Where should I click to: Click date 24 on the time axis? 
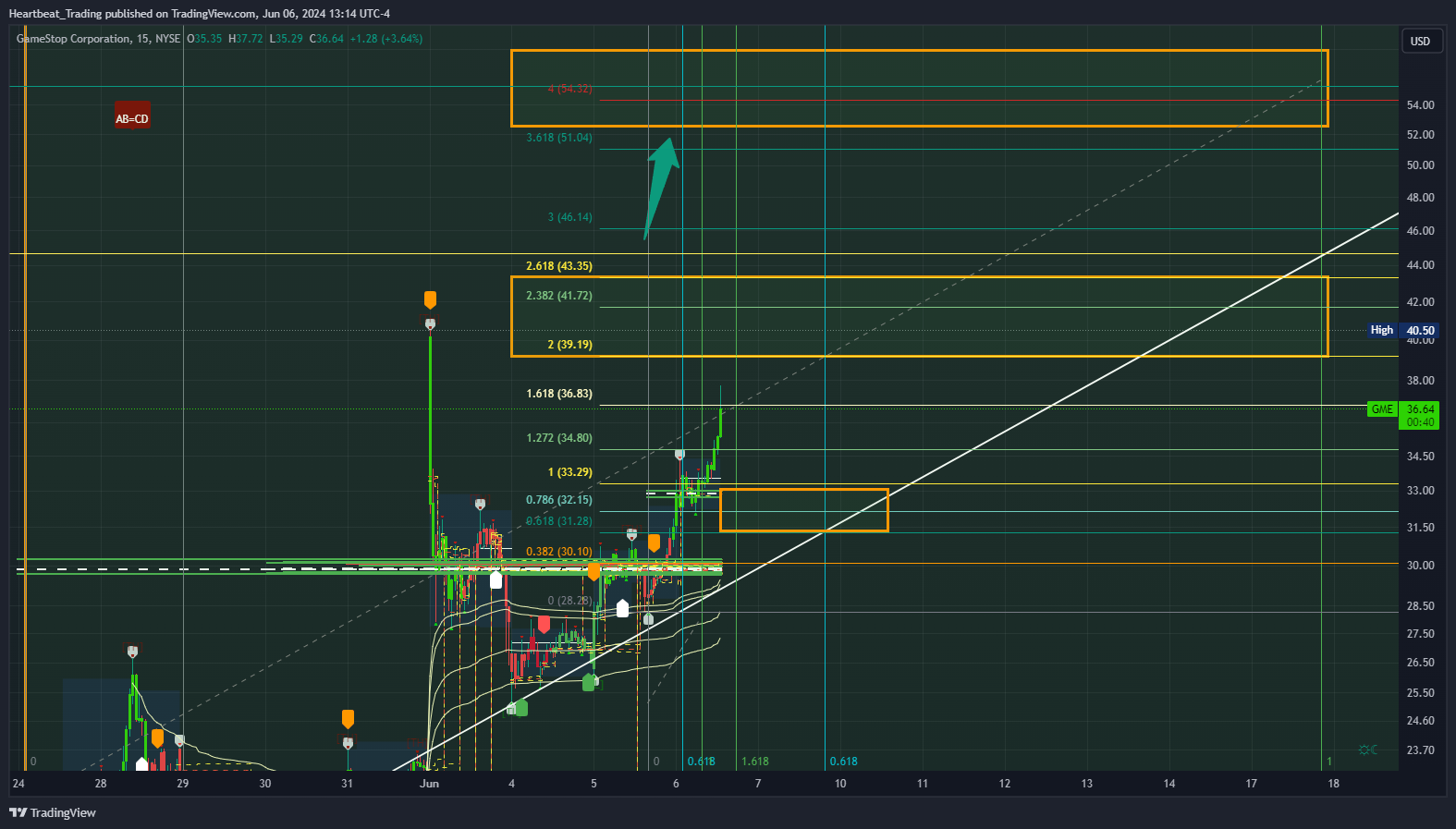click(x=18, y=784)
